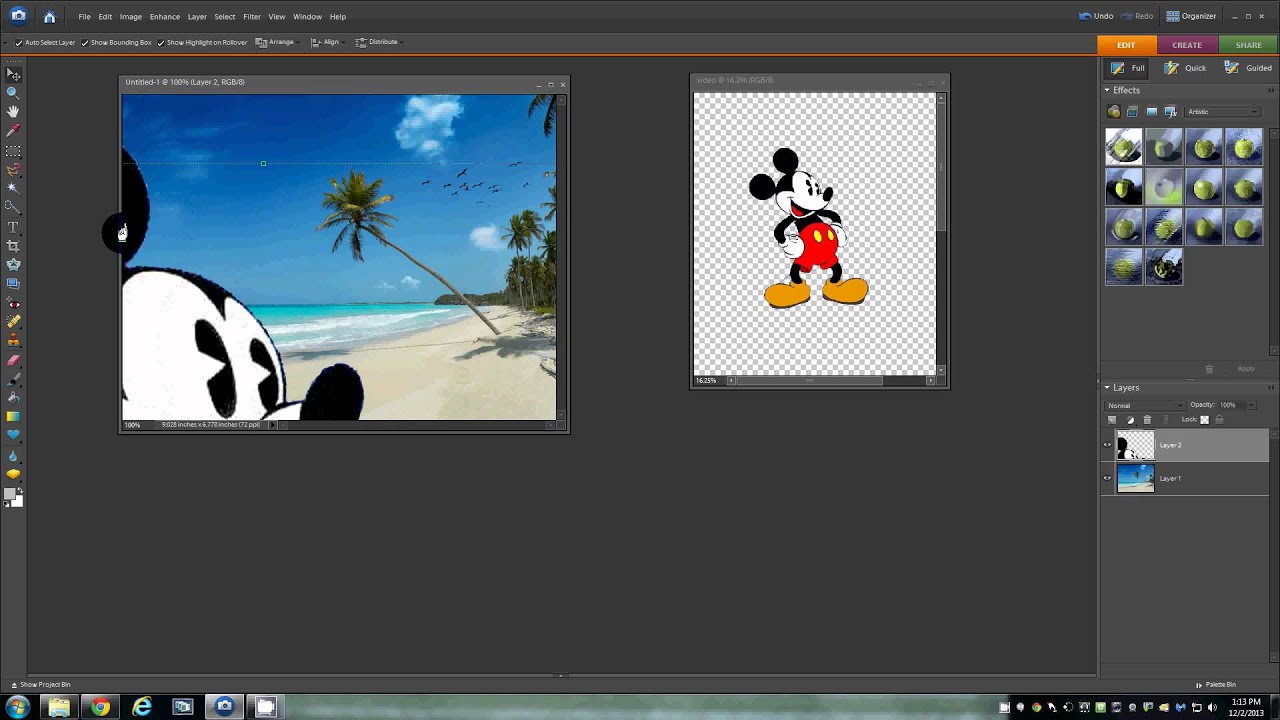The height and width of the screenshot is (720, 1280).
Task: Collapse the Effects panel
Action: 1107,90
